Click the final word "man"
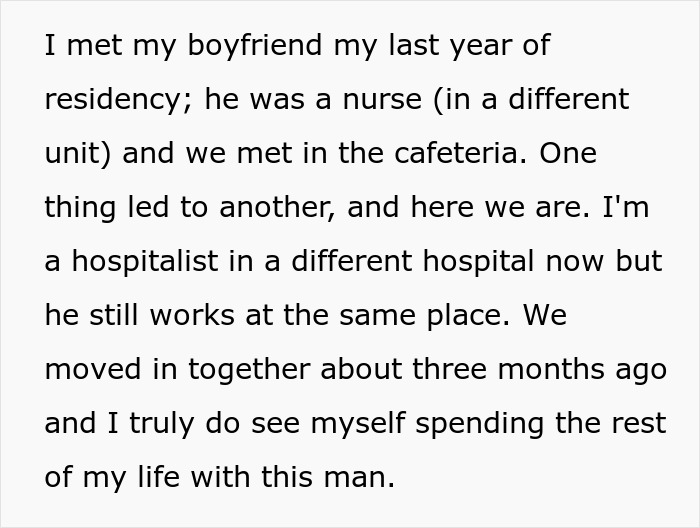 363,478
